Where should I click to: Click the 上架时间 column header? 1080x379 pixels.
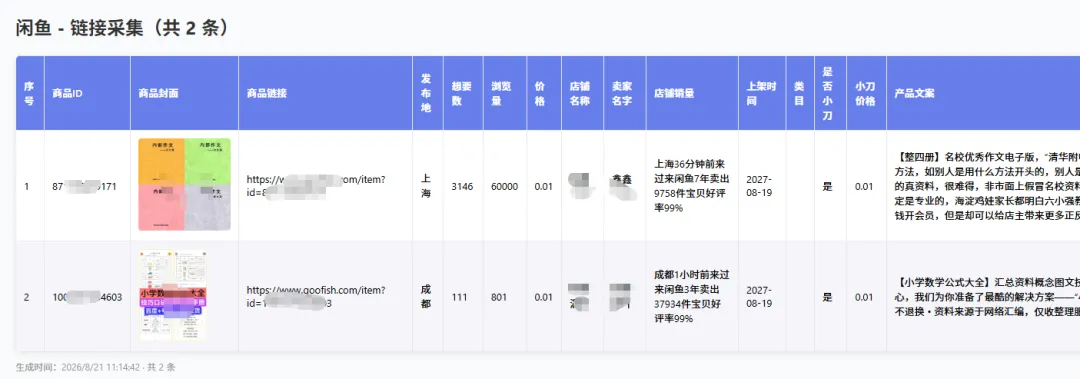click(x=762, y=93)
